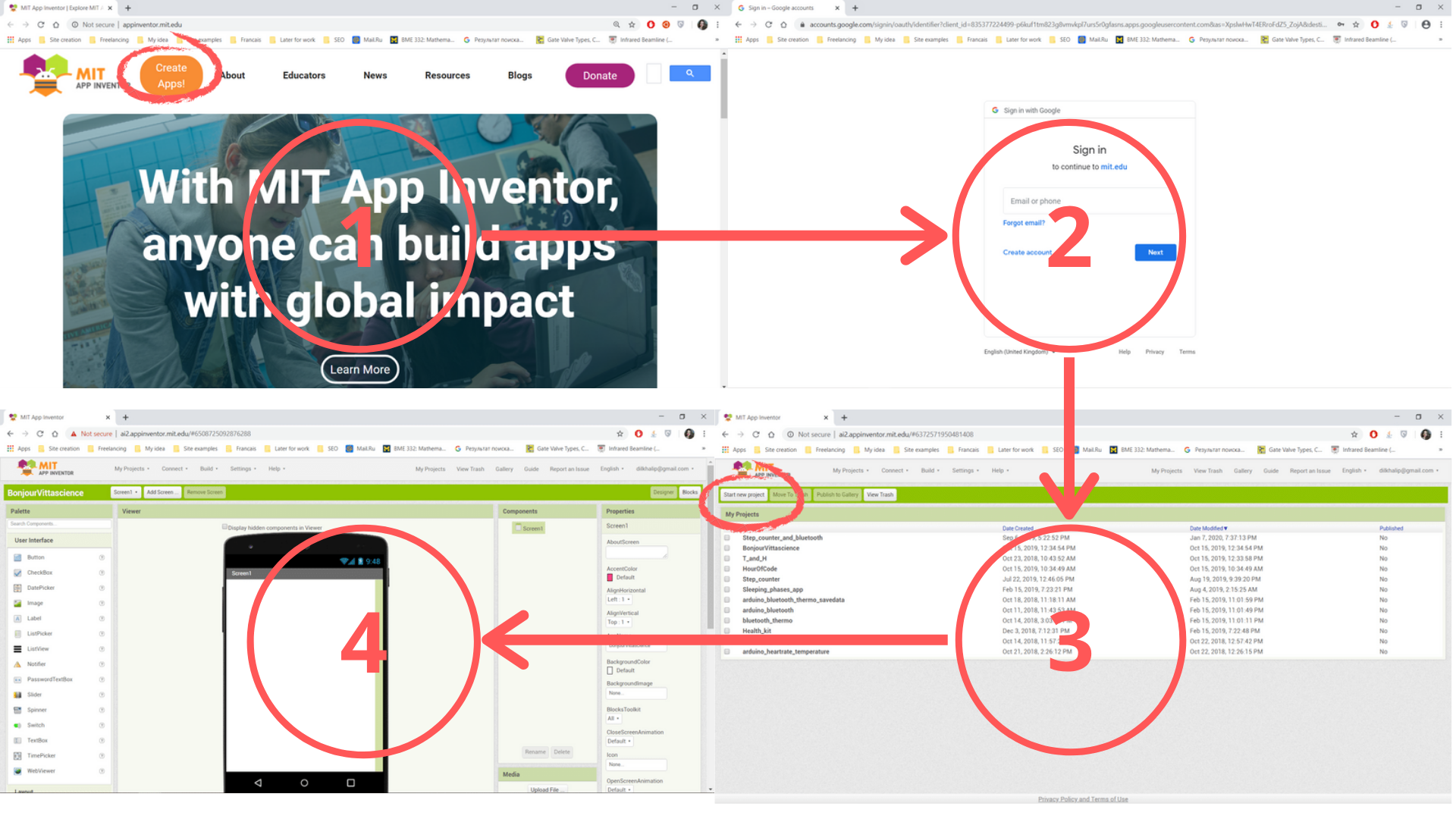Open the Educators menu on the MIT site

coord(304,75)
